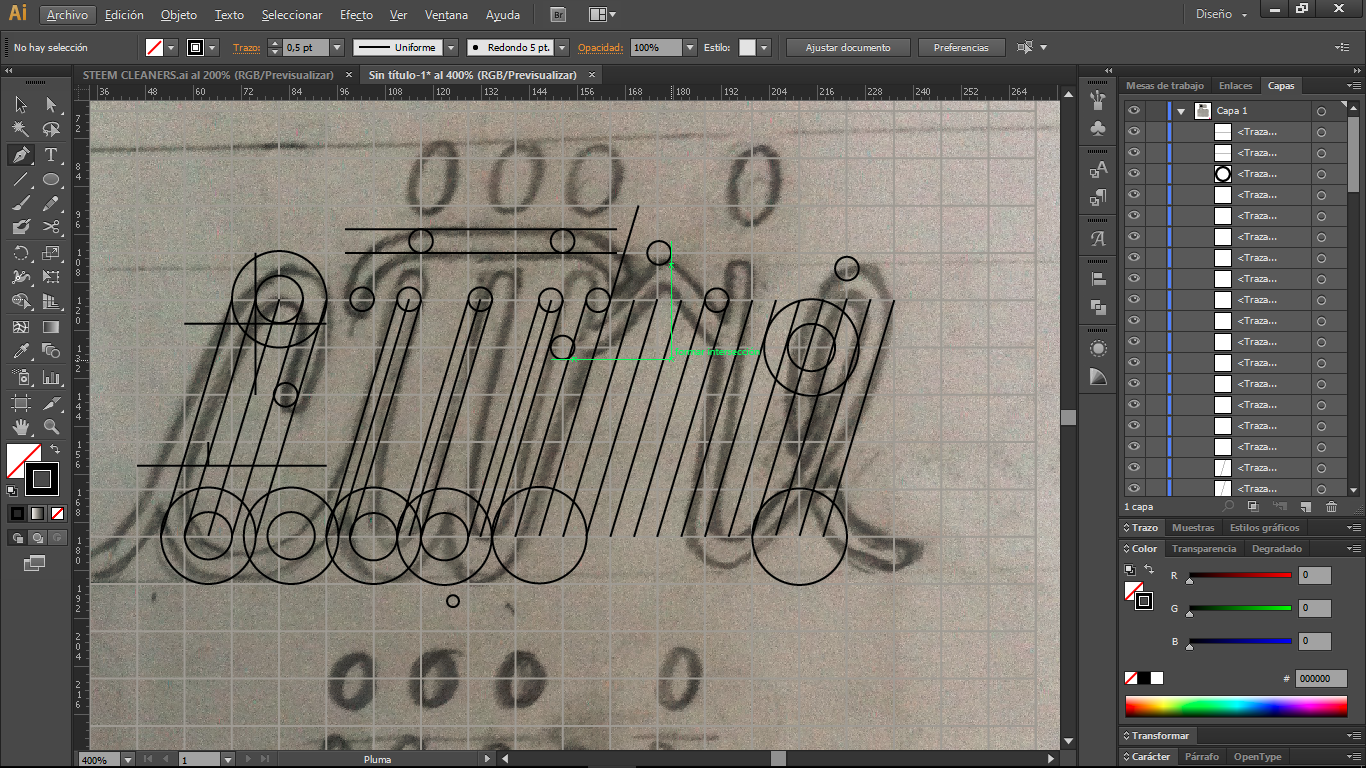This screenshot has height=768, width=1366.
Task: Pick a color from the spectrum bar
Action: (x=1236, y=707)
